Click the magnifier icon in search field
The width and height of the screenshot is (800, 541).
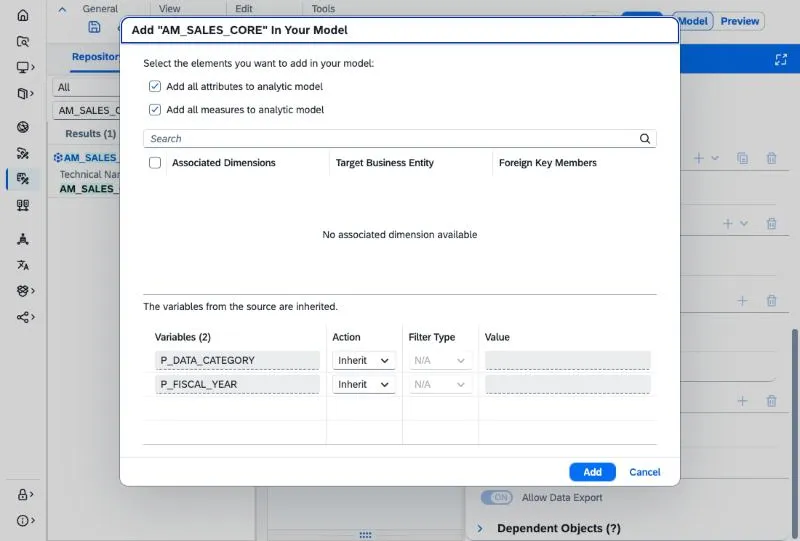pos(645,139)
